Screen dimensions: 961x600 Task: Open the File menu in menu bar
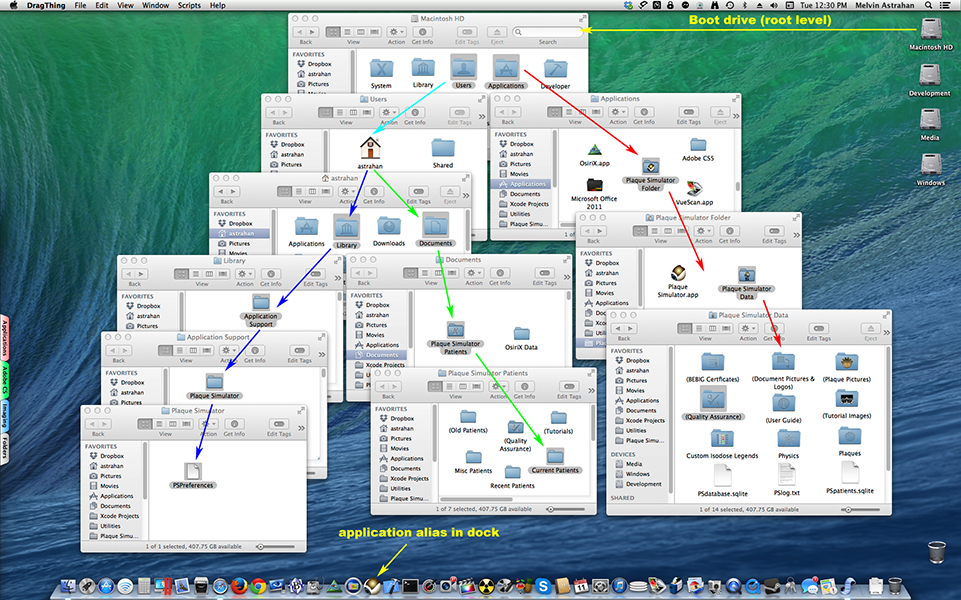click(80, 5)
